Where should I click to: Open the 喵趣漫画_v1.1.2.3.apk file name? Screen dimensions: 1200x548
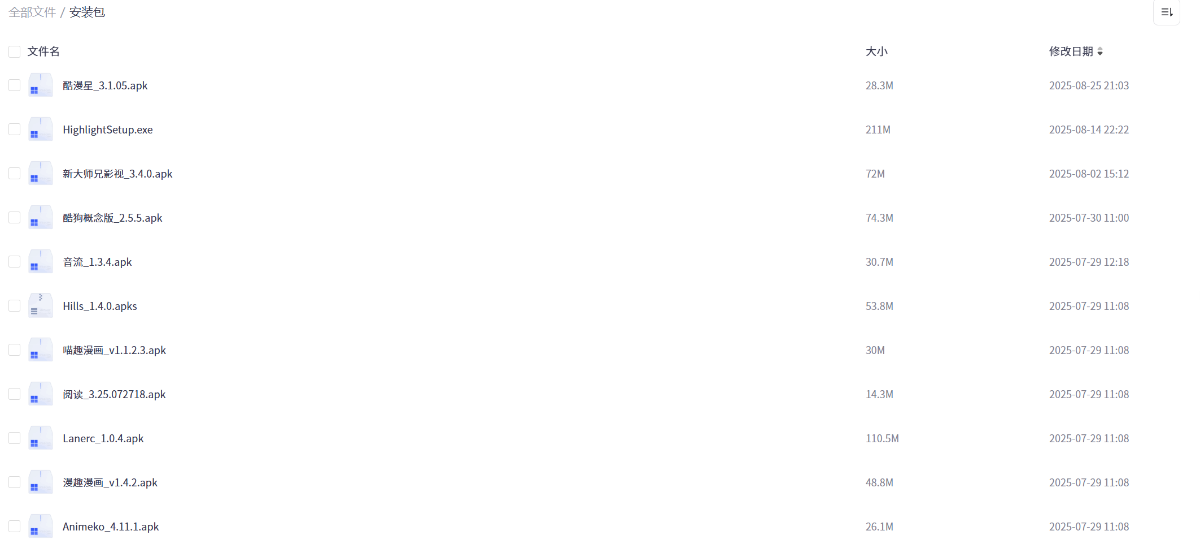pos(114,350)
